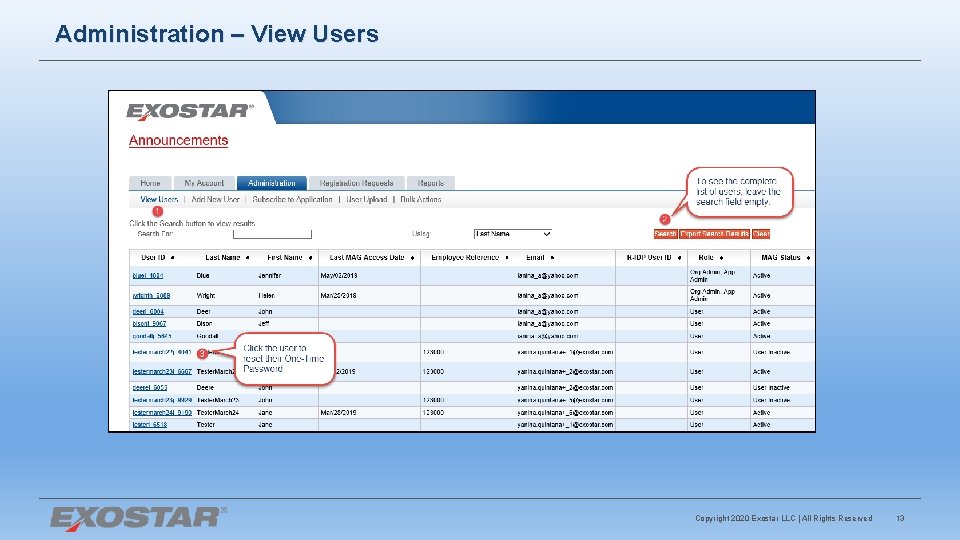This screenshot has width=960, height=540.
Task: Go to the Registration Requests tab
Action: 356,183
